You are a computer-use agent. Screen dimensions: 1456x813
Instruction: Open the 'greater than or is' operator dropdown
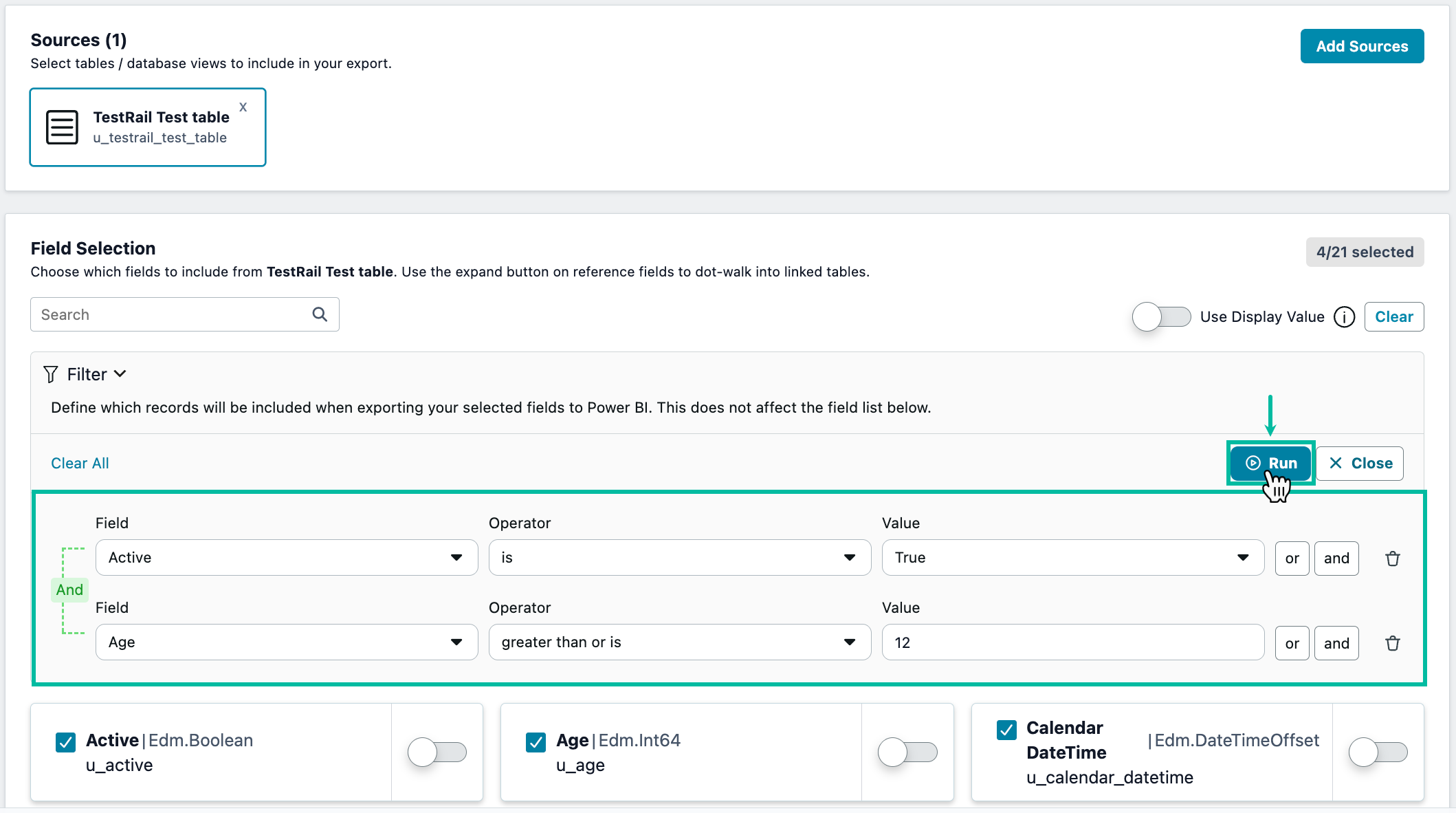pos(680,642)
